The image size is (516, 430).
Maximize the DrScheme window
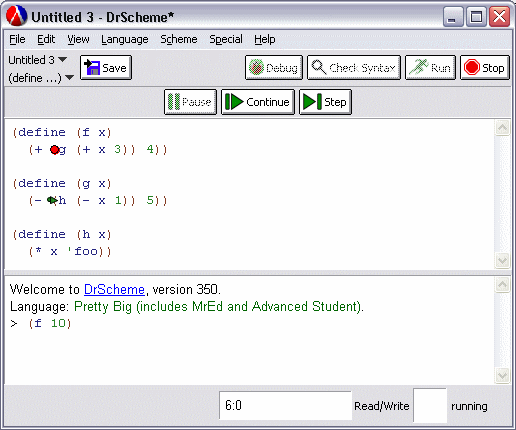(476, 17)
